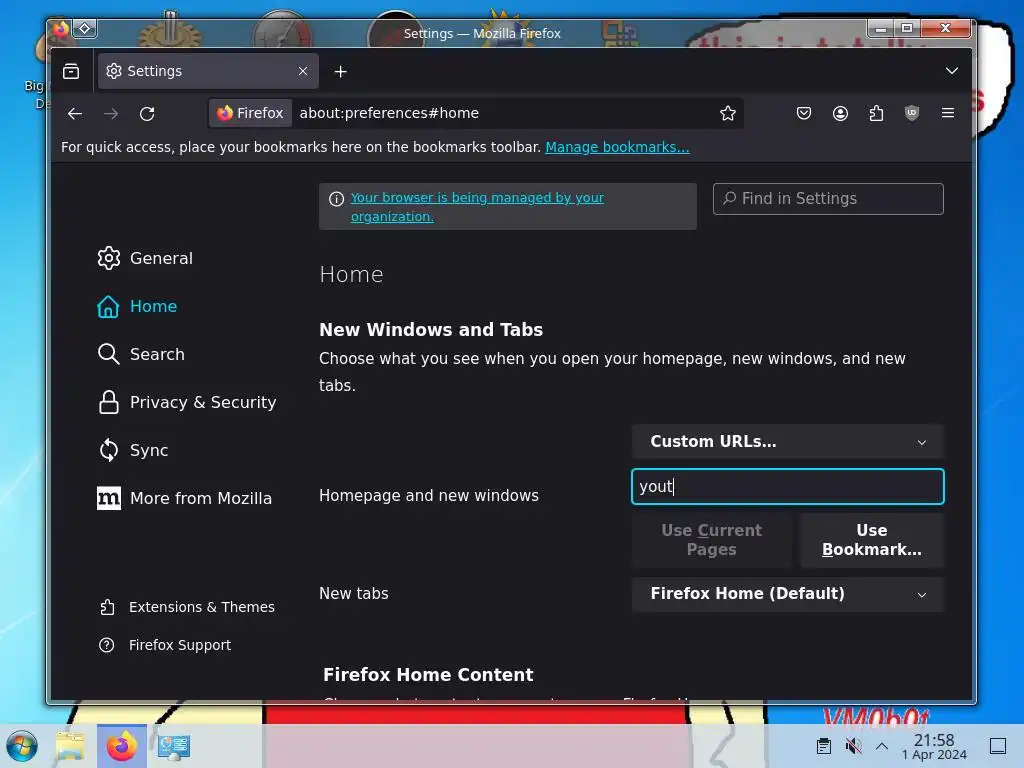Click the diamond keep-above icon in the title bar
The width and height of the screenshot is (1024, 768).
(85, 29)
